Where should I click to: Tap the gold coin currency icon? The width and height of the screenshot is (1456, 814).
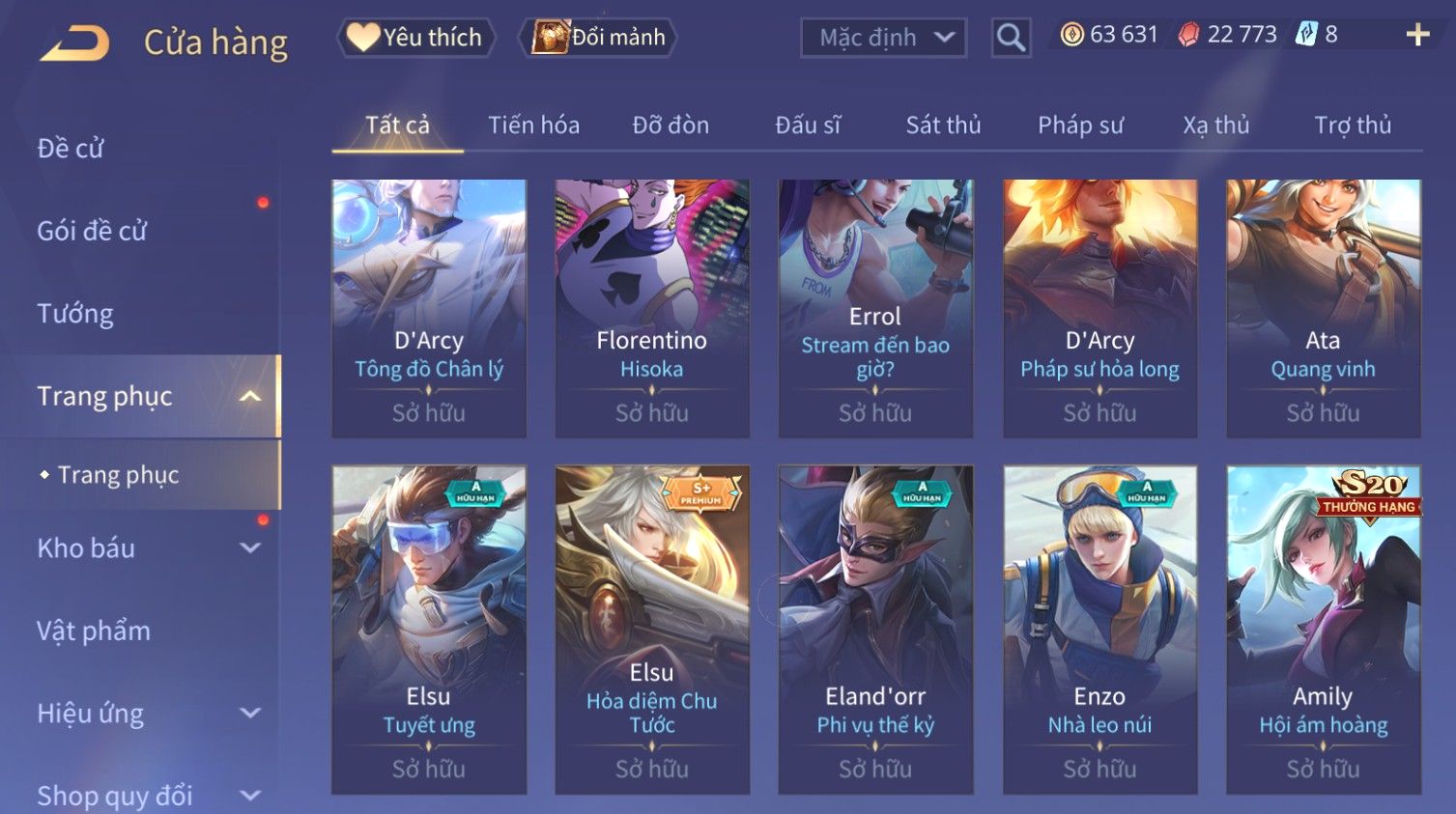point(1071,35)
